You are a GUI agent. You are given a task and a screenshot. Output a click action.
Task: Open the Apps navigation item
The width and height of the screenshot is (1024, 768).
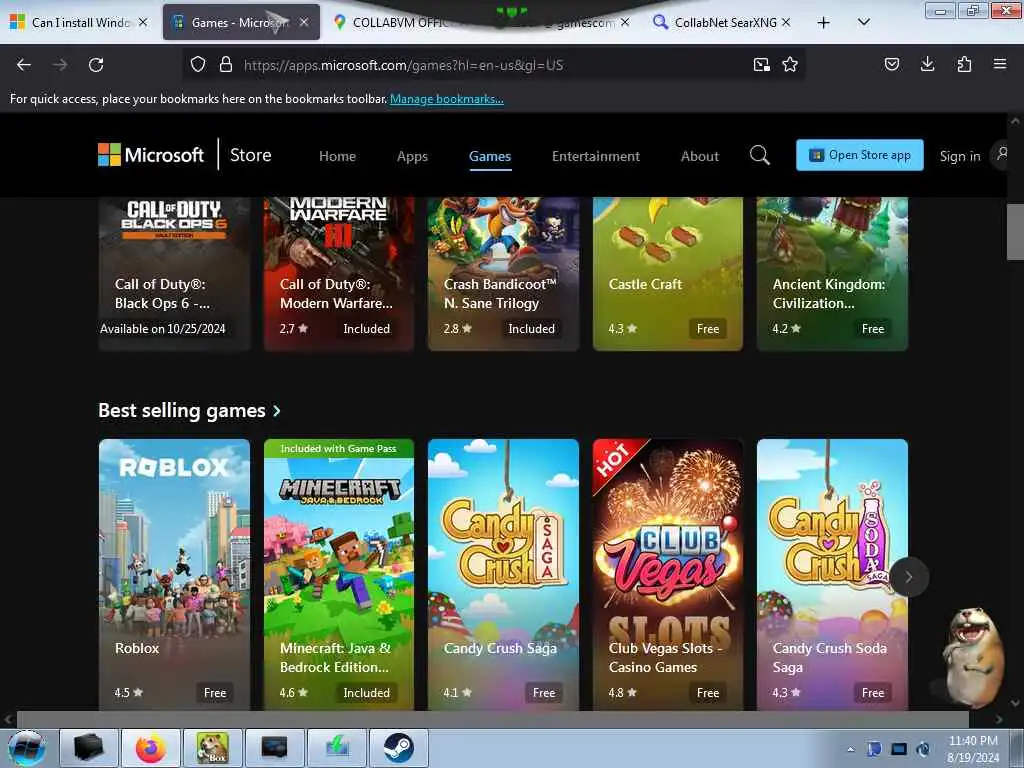click(412, 156)
